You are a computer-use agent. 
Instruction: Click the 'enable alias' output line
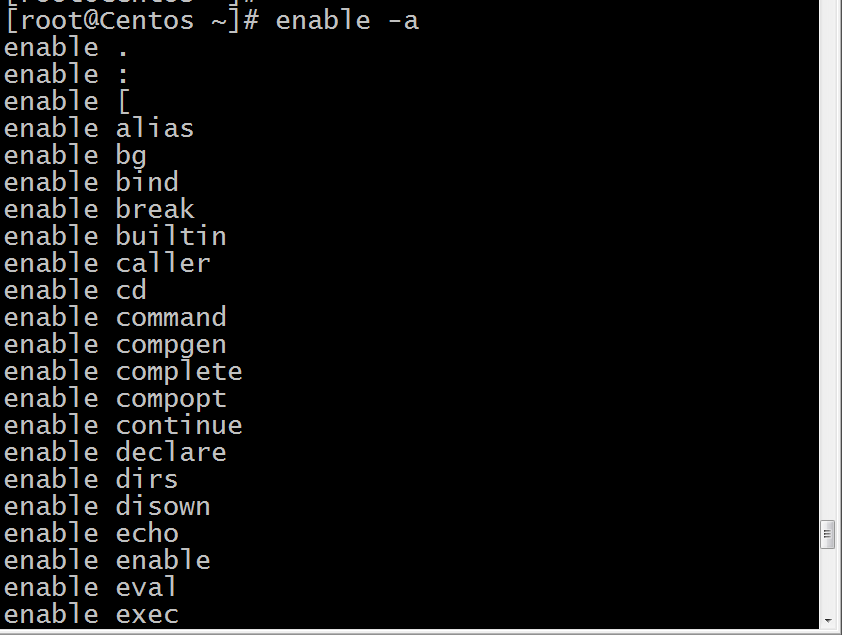[x=99, y=129]
